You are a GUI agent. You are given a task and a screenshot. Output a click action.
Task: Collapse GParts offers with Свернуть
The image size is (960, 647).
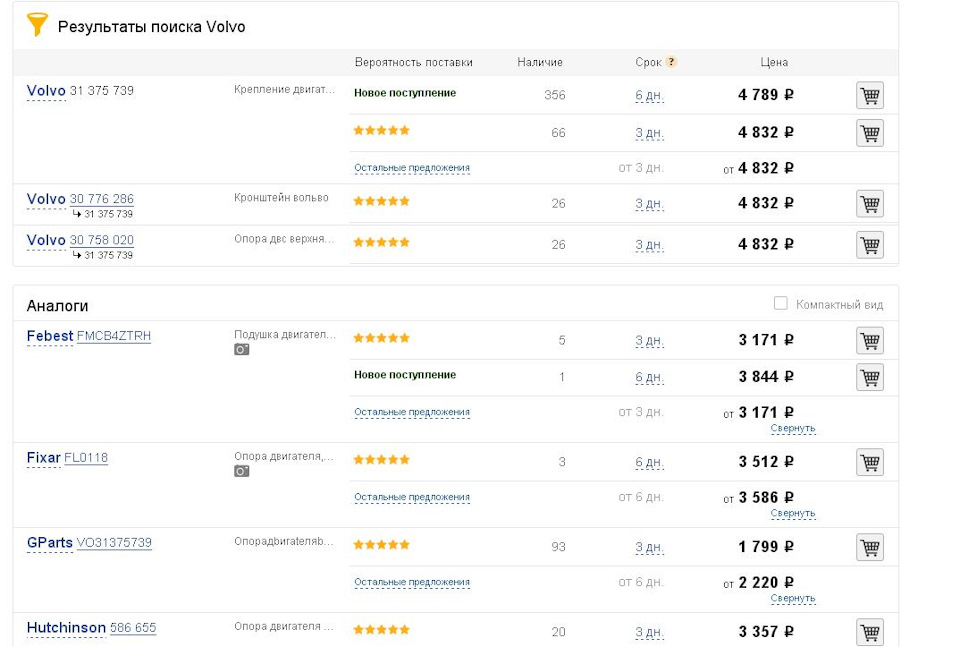point(792,598)
